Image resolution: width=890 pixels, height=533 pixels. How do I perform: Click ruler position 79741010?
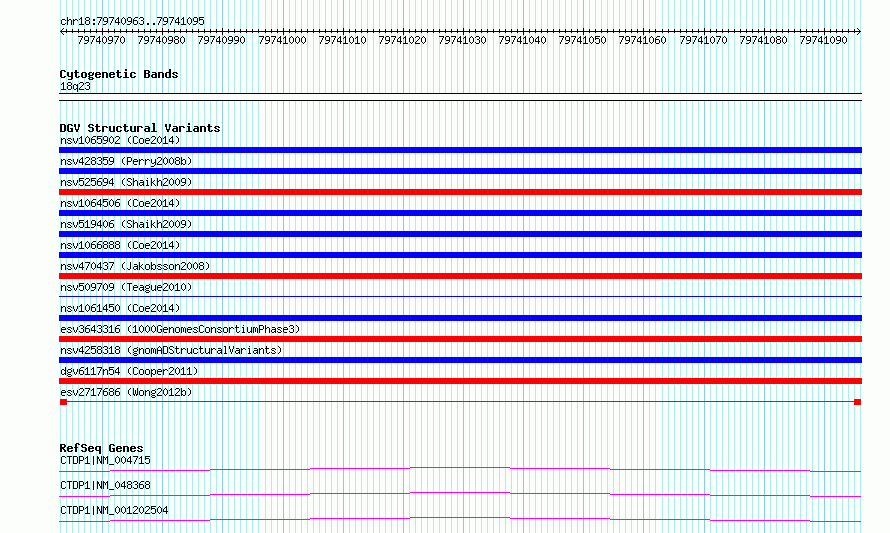pyautogui.click(x=342, y=40)
